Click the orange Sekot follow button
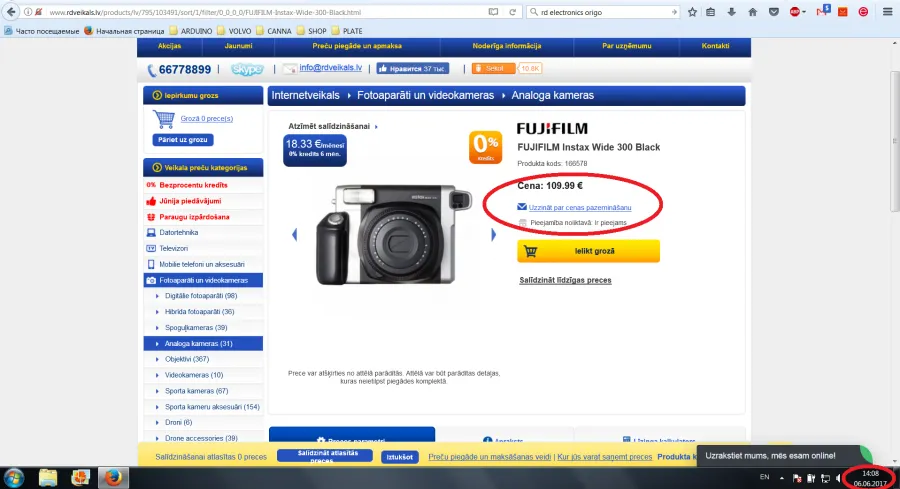The height and width of the screenshot is (489, 900). (493, 68)
